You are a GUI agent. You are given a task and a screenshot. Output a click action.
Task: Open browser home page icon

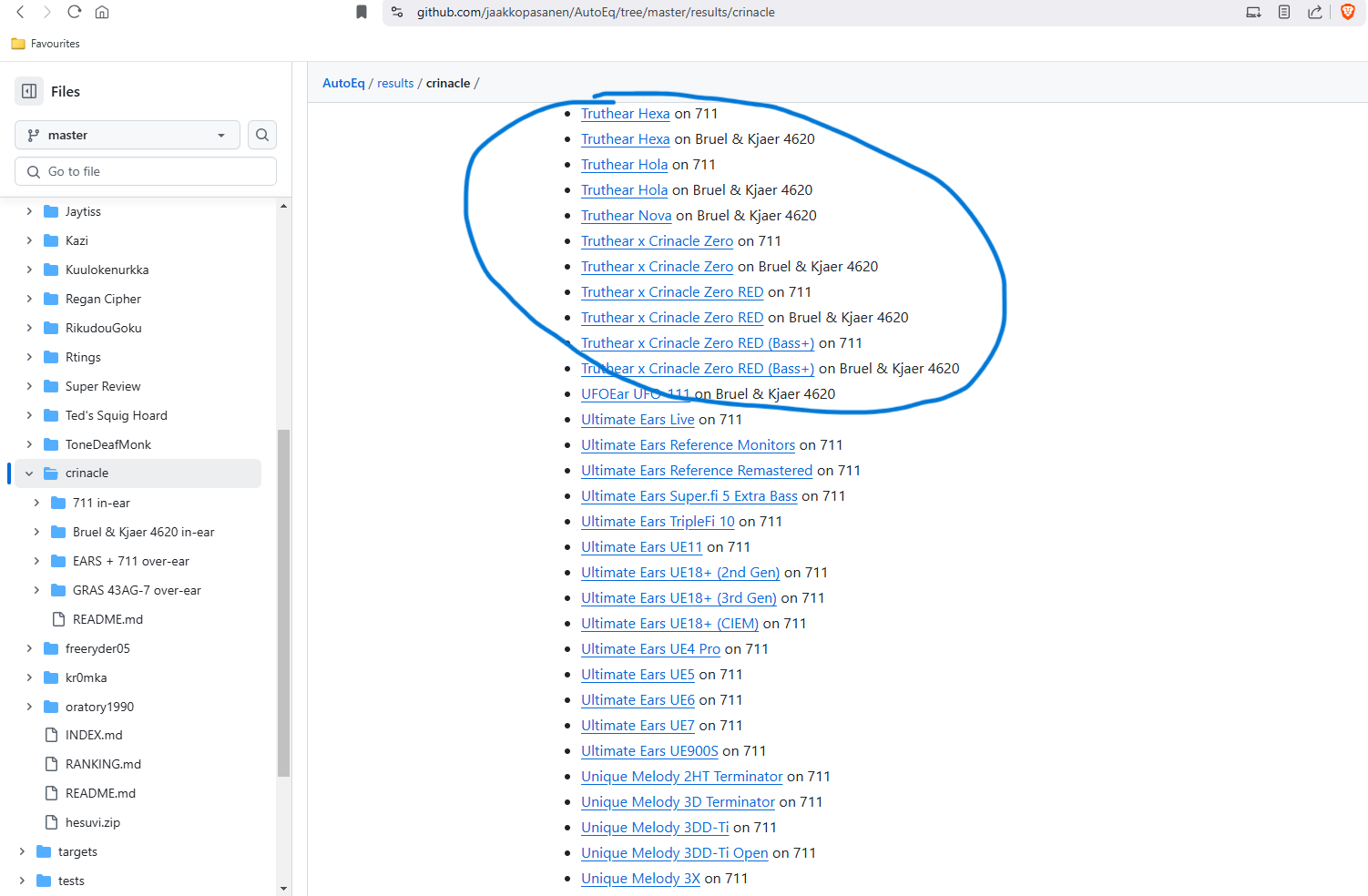coord(102,12)
